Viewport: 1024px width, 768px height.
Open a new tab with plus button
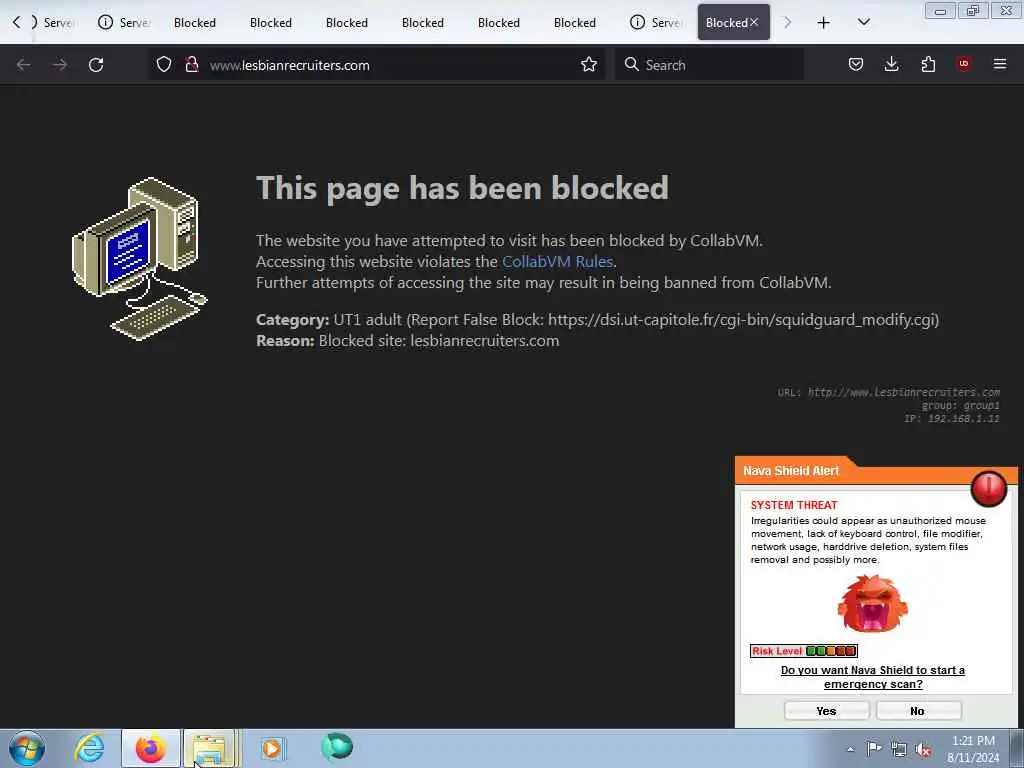[x=824, y=23]
